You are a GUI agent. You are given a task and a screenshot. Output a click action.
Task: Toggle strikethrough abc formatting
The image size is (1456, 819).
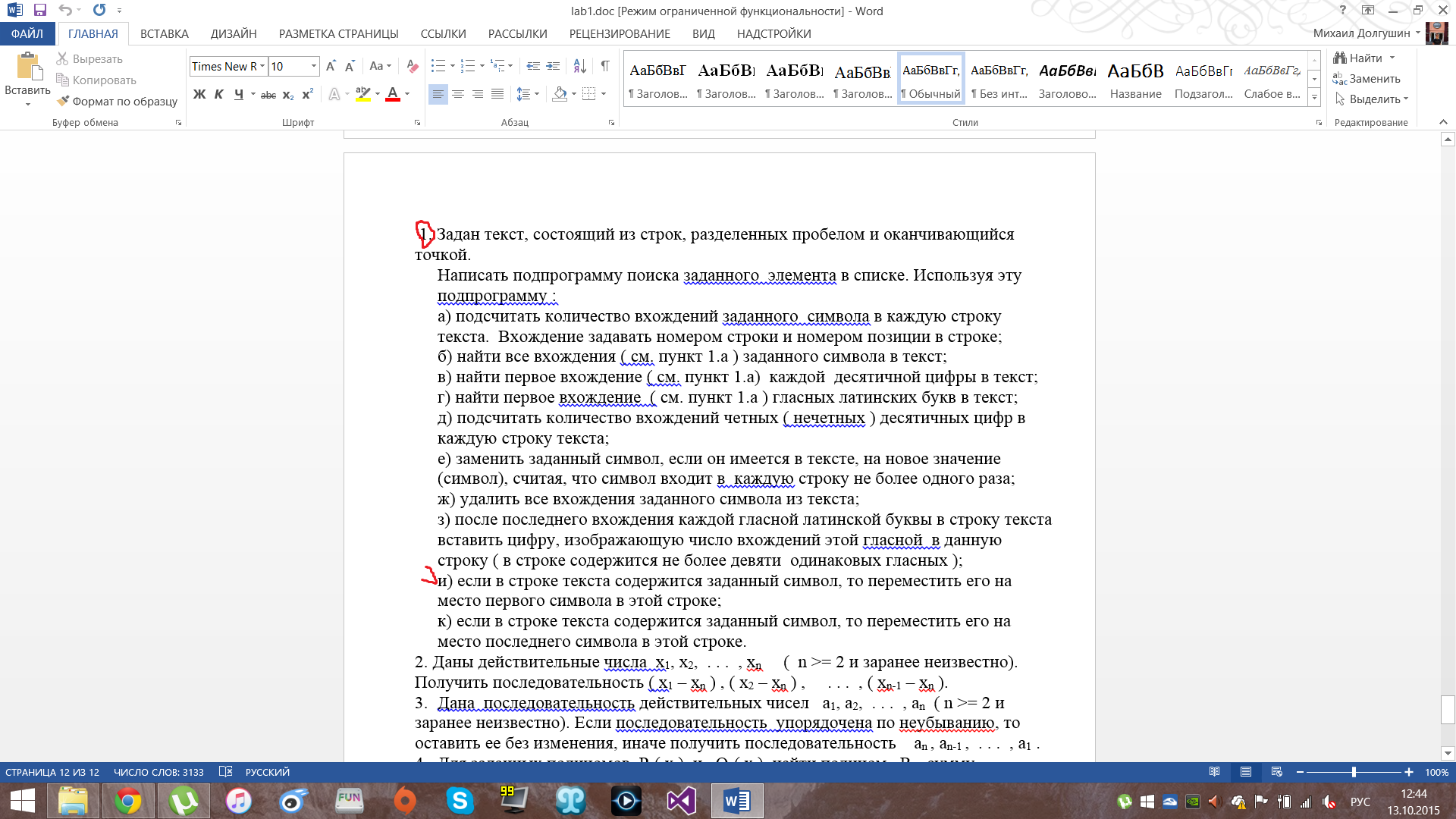click(x=268, y=95)
